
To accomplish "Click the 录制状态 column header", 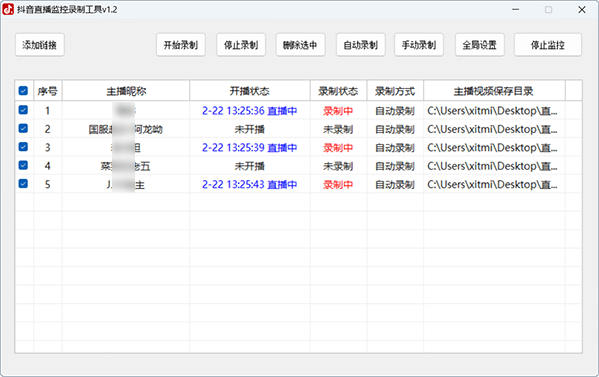I will [338, 91].
